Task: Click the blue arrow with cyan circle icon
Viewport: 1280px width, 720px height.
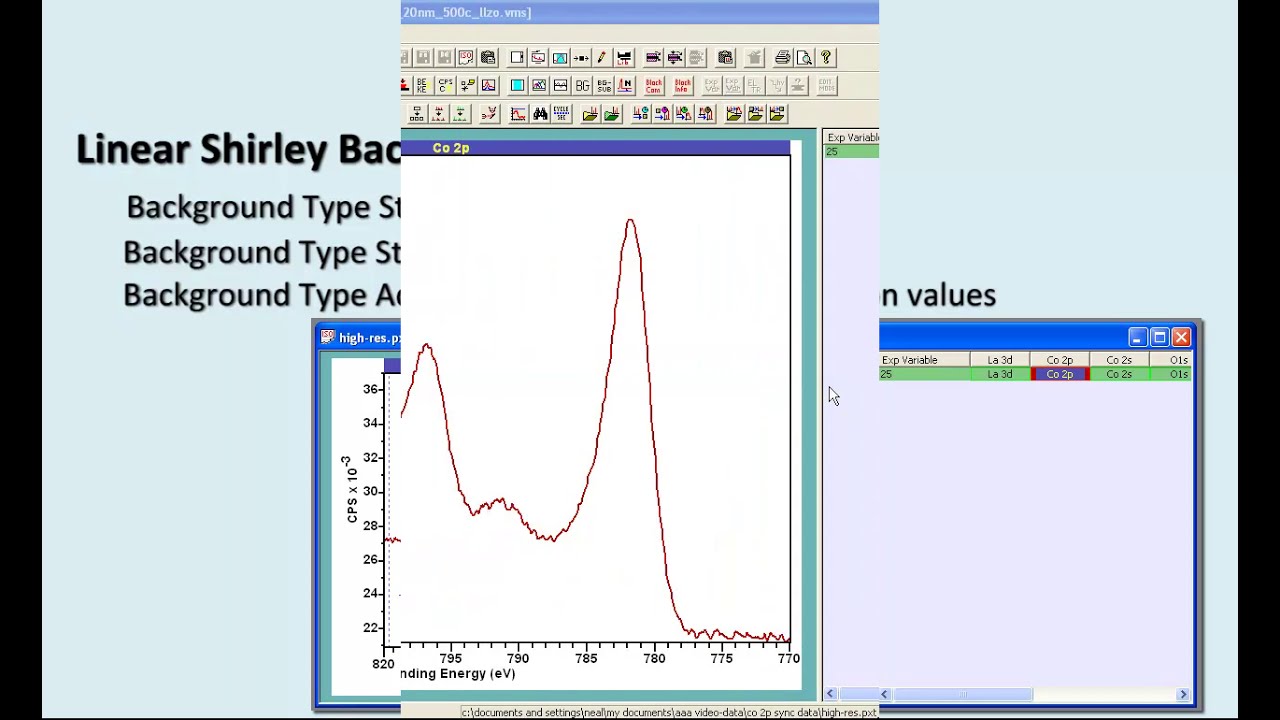Action: click(641, 113)
